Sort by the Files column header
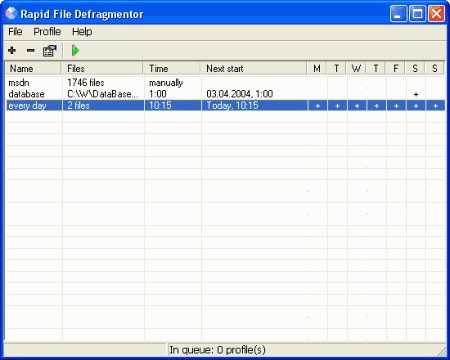This screenshot has height=360, width=450. click(x=102, y=68)
